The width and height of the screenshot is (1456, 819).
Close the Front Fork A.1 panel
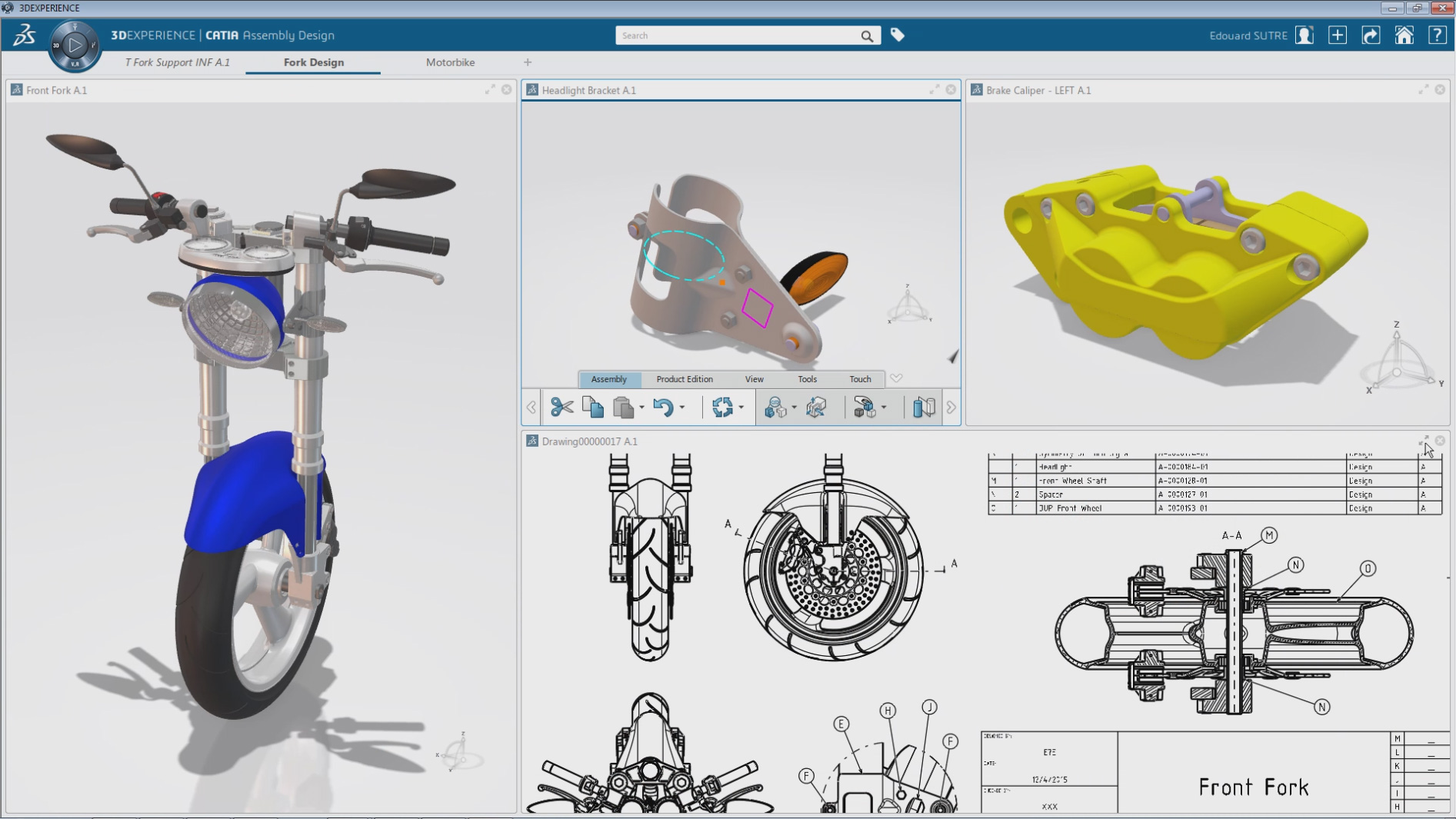(506, 90)
